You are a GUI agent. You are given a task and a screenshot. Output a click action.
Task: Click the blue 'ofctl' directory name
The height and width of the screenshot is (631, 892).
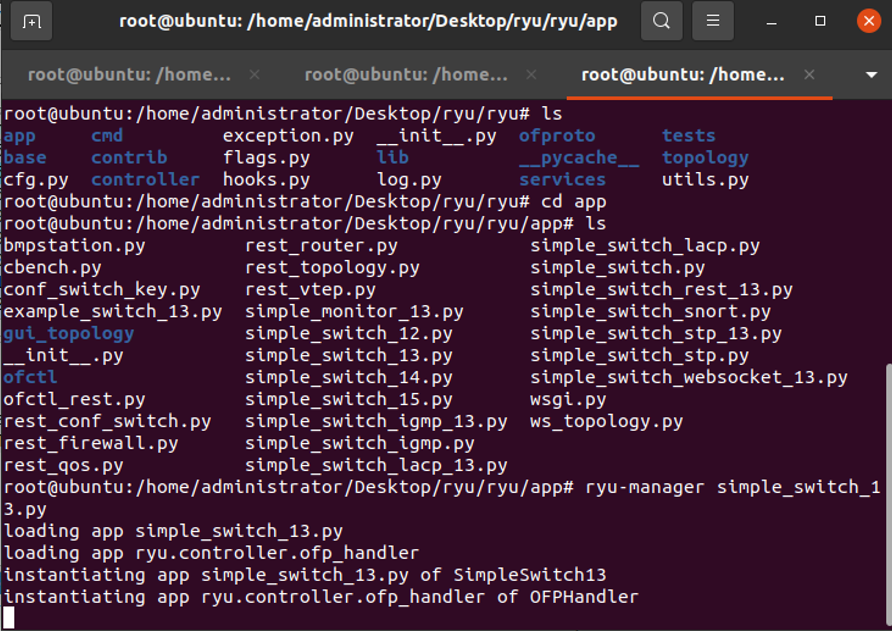(30, 377)
